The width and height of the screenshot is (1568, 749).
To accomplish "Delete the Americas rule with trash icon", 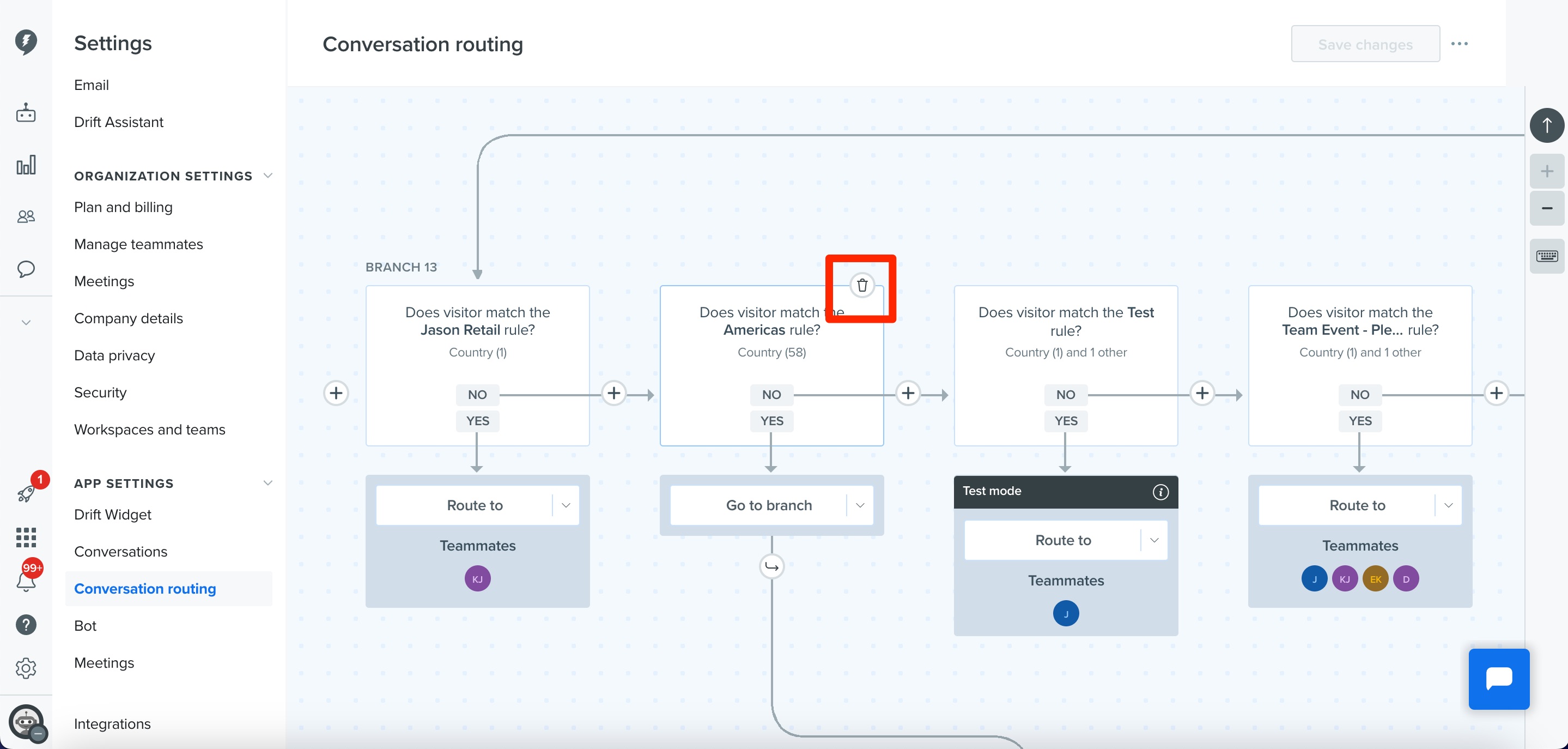I will point(862,285).
